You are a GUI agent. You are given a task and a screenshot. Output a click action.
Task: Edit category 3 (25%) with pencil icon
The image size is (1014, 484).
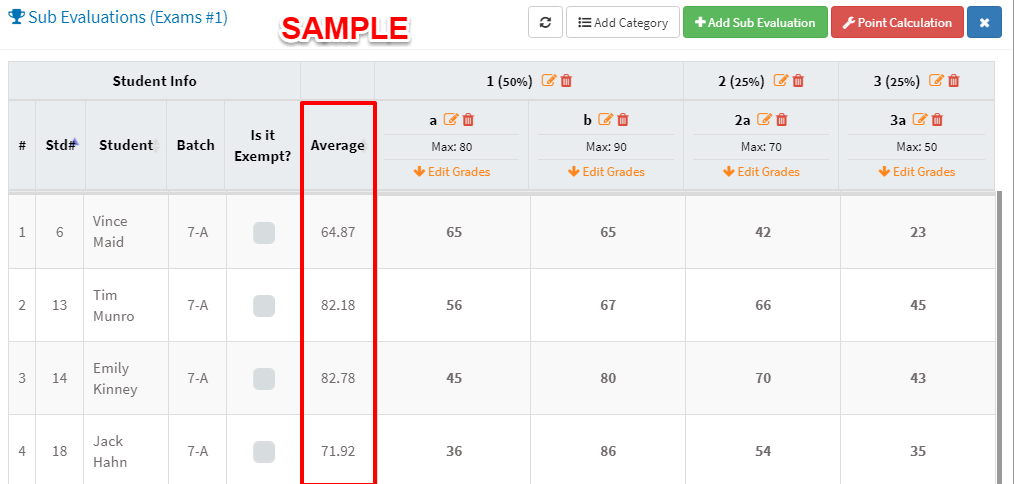pyautogui.click(x=936, y=81)
